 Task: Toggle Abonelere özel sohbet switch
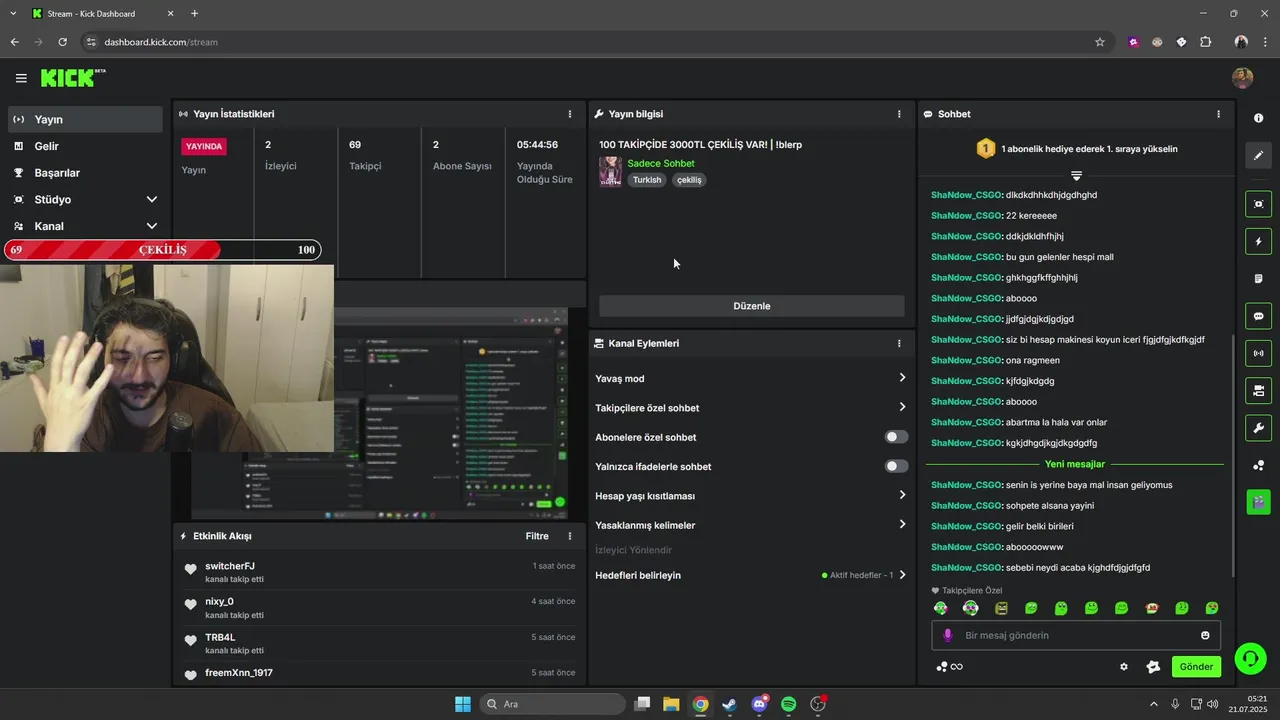[896, 437]
